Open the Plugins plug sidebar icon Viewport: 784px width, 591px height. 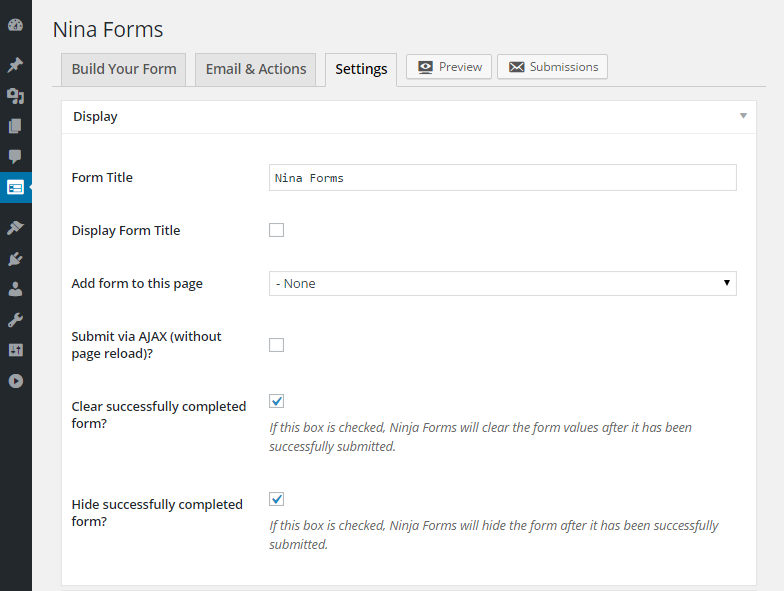16,258
